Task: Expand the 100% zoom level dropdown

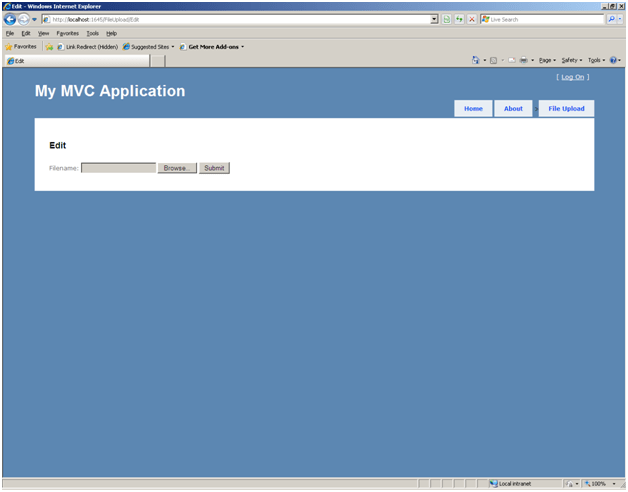Action: coord(613,483)
